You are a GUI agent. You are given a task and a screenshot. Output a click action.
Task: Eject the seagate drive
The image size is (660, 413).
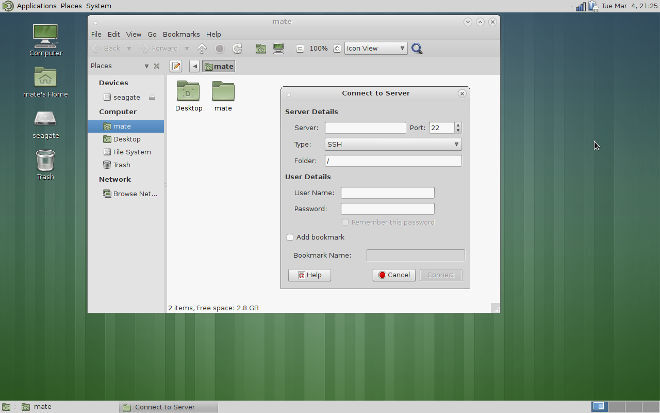151,97
